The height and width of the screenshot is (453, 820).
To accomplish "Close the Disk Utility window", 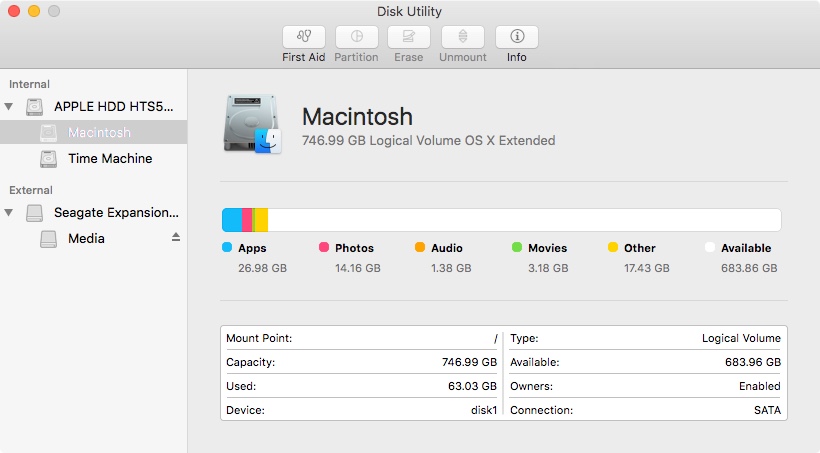I will tap(14, 11).
